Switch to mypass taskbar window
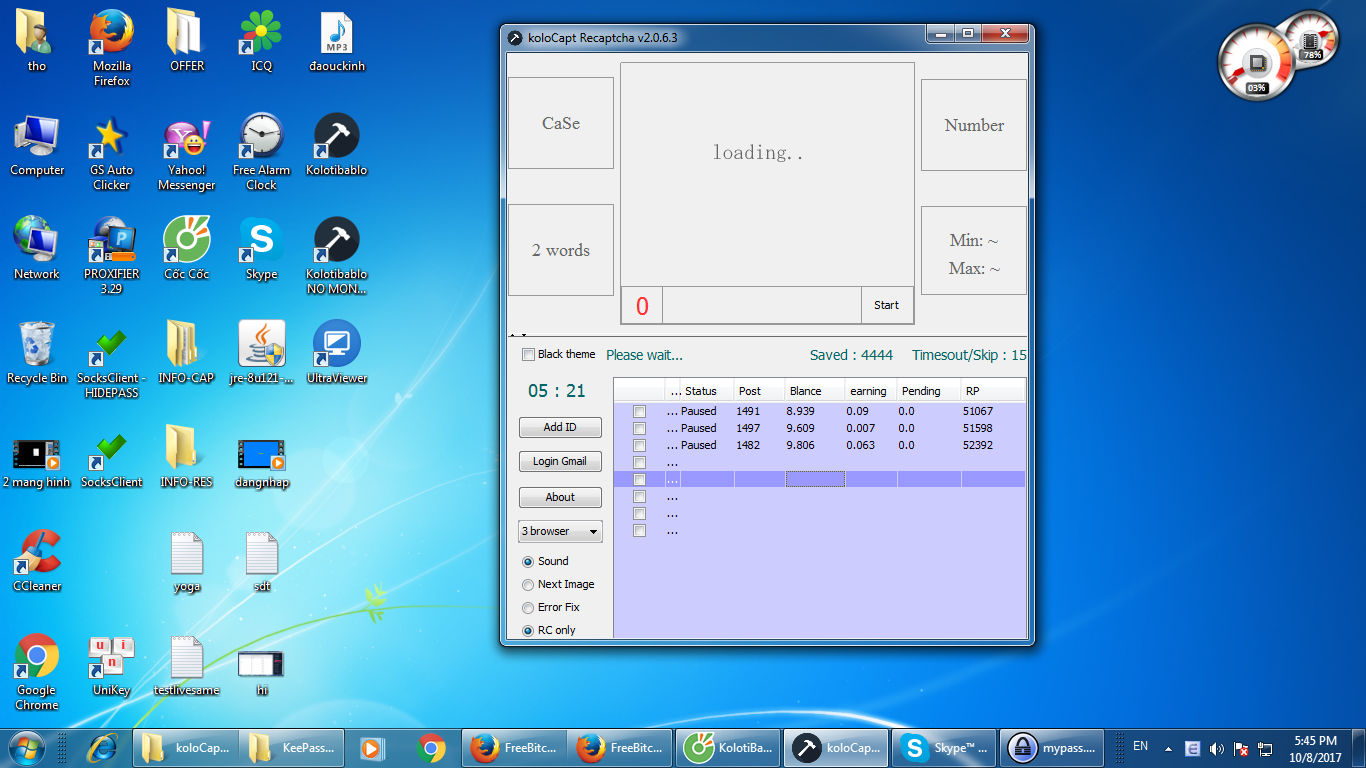Viewport: 1366px width, 768px height. coord(1052,748)
